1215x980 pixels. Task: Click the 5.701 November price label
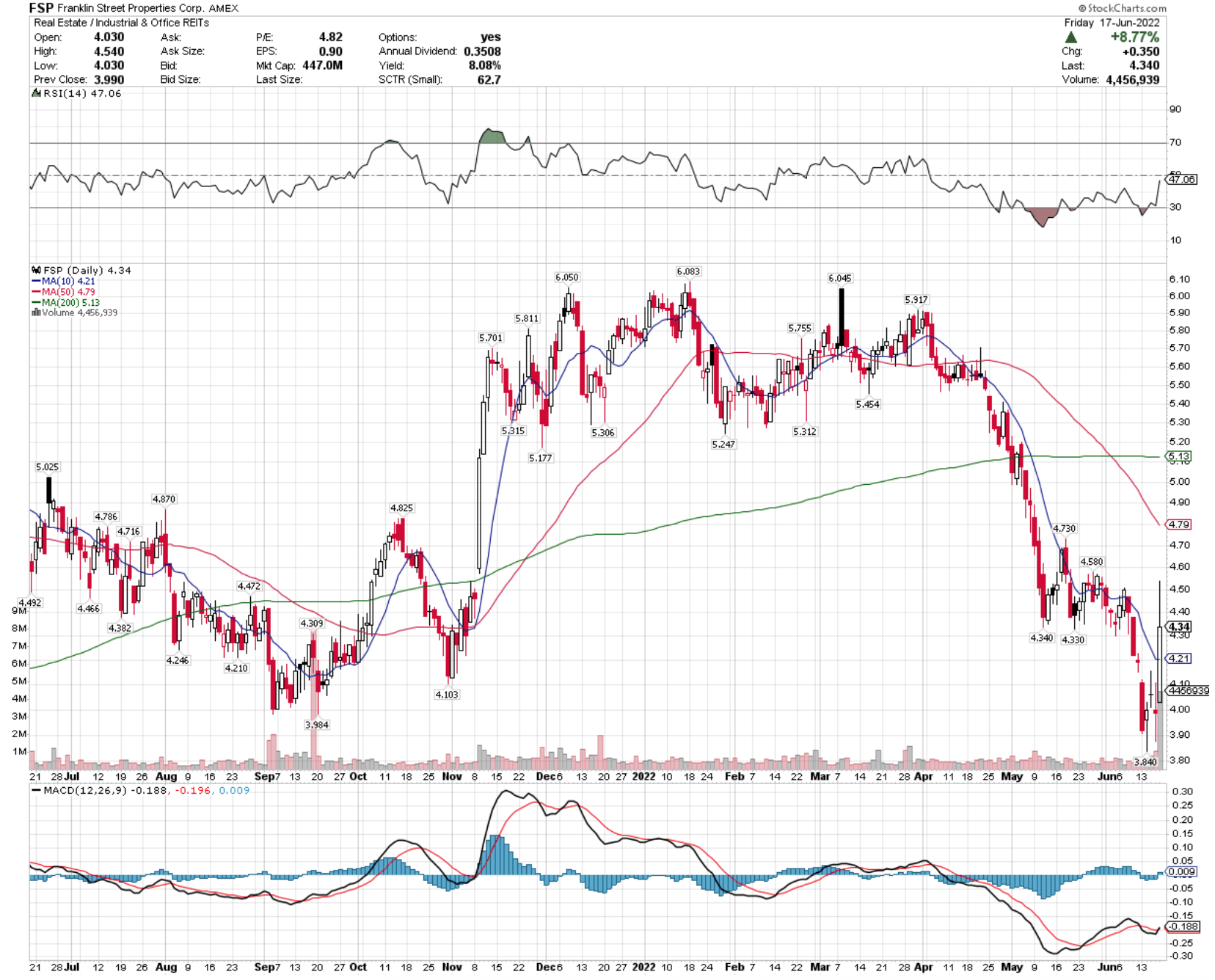(491, 338)
